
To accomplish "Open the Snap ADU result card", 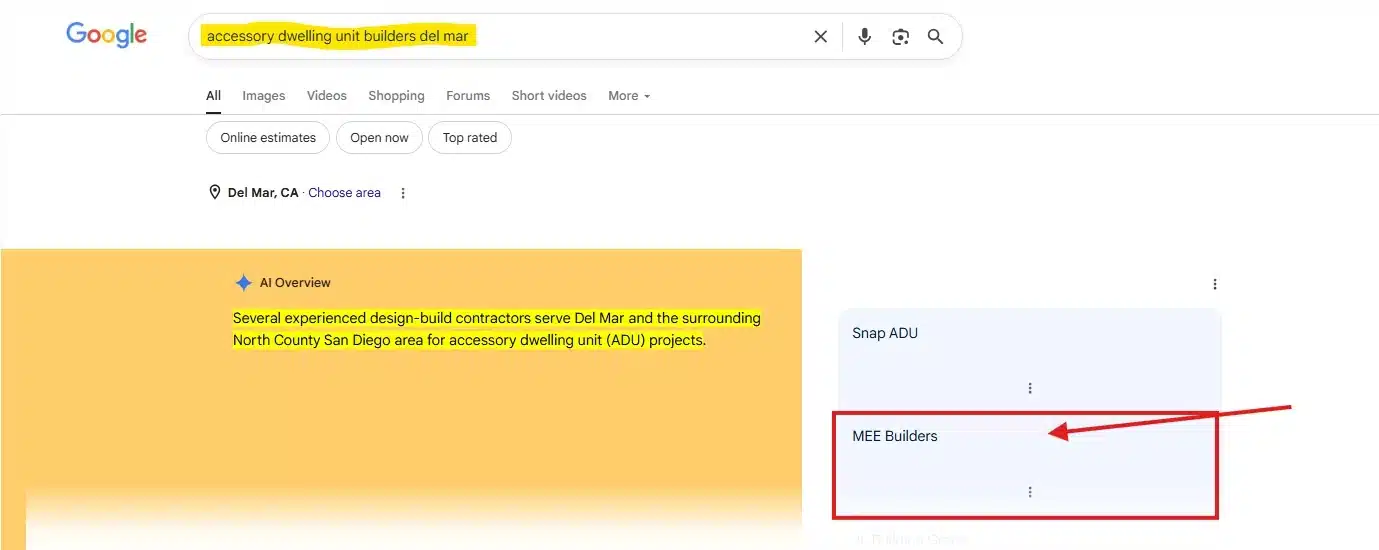I will click(1029, 358).
